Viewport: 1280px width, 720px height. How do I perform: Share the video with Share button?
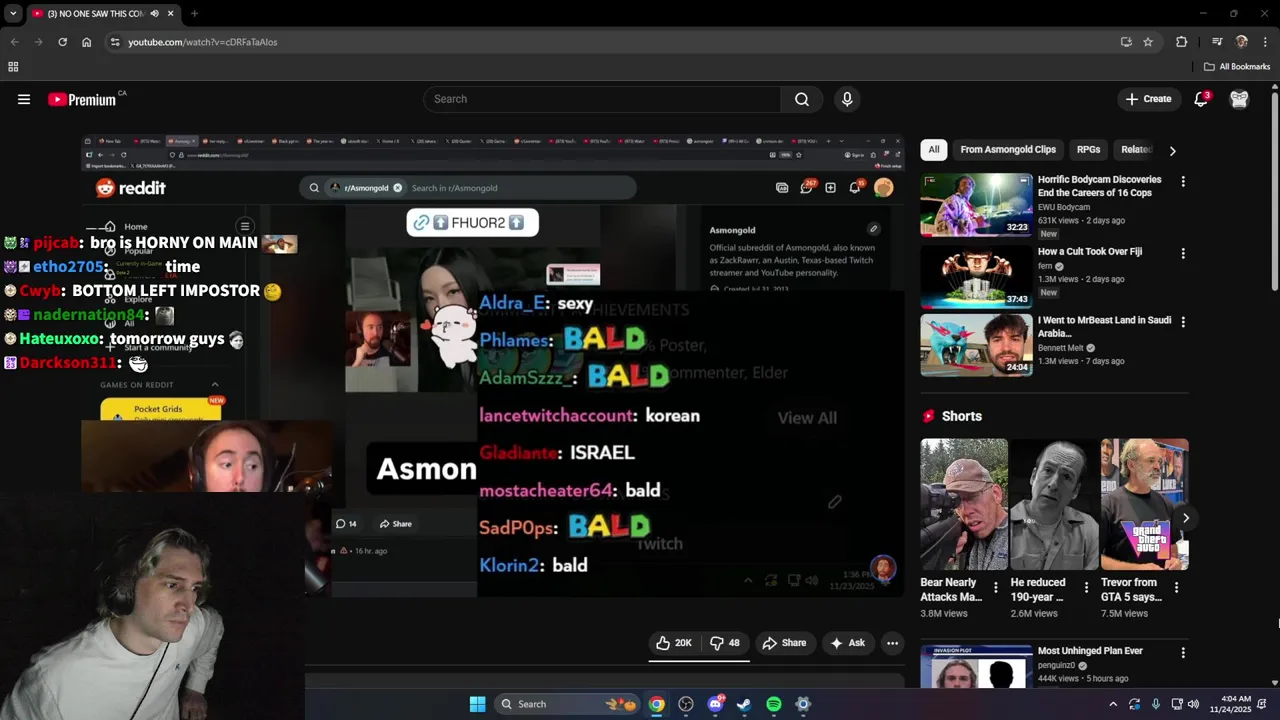tap(784, 643)
